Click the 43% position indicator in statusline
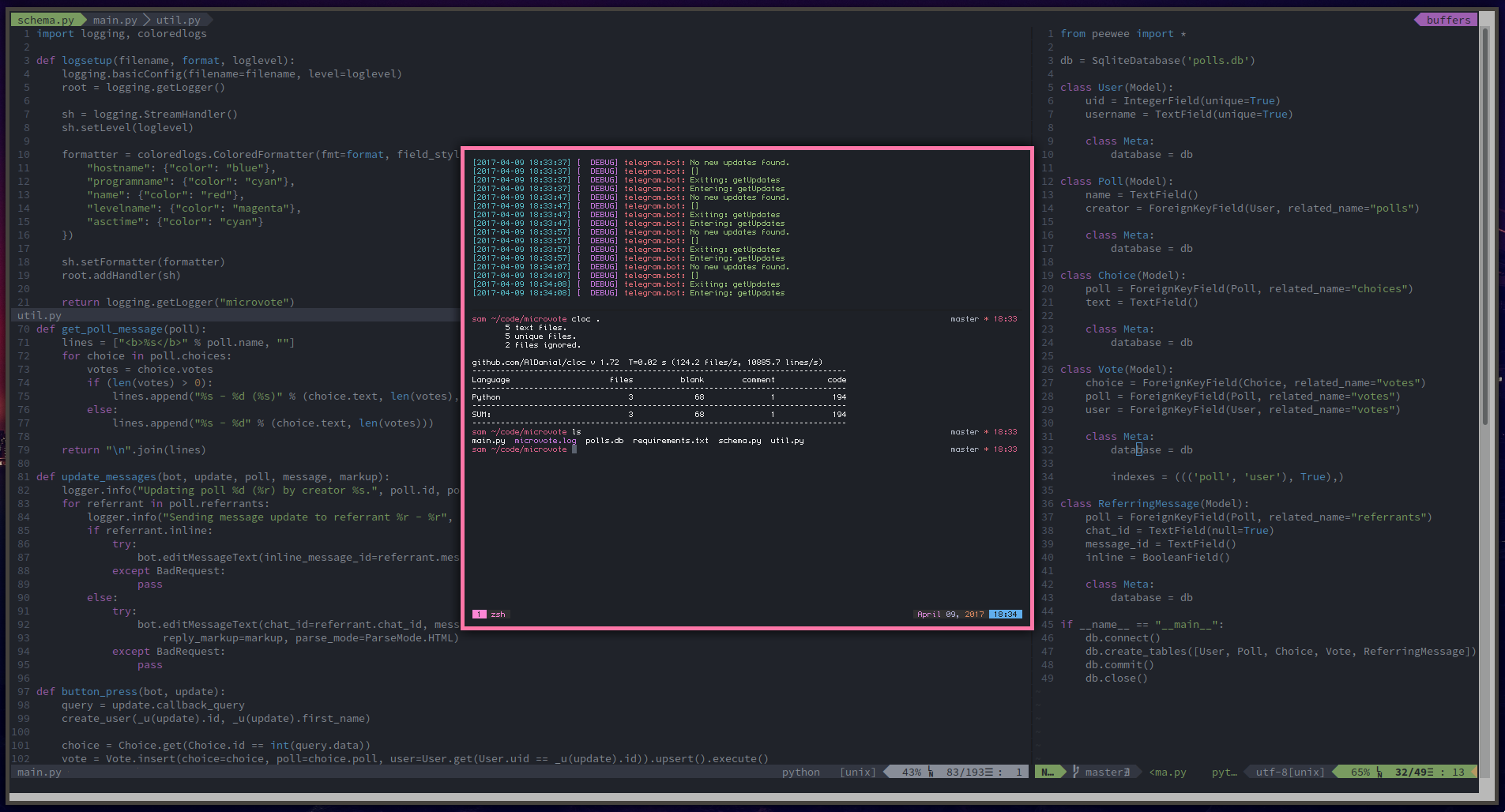This screenshot has width=1505, height=812. (911, 772)
